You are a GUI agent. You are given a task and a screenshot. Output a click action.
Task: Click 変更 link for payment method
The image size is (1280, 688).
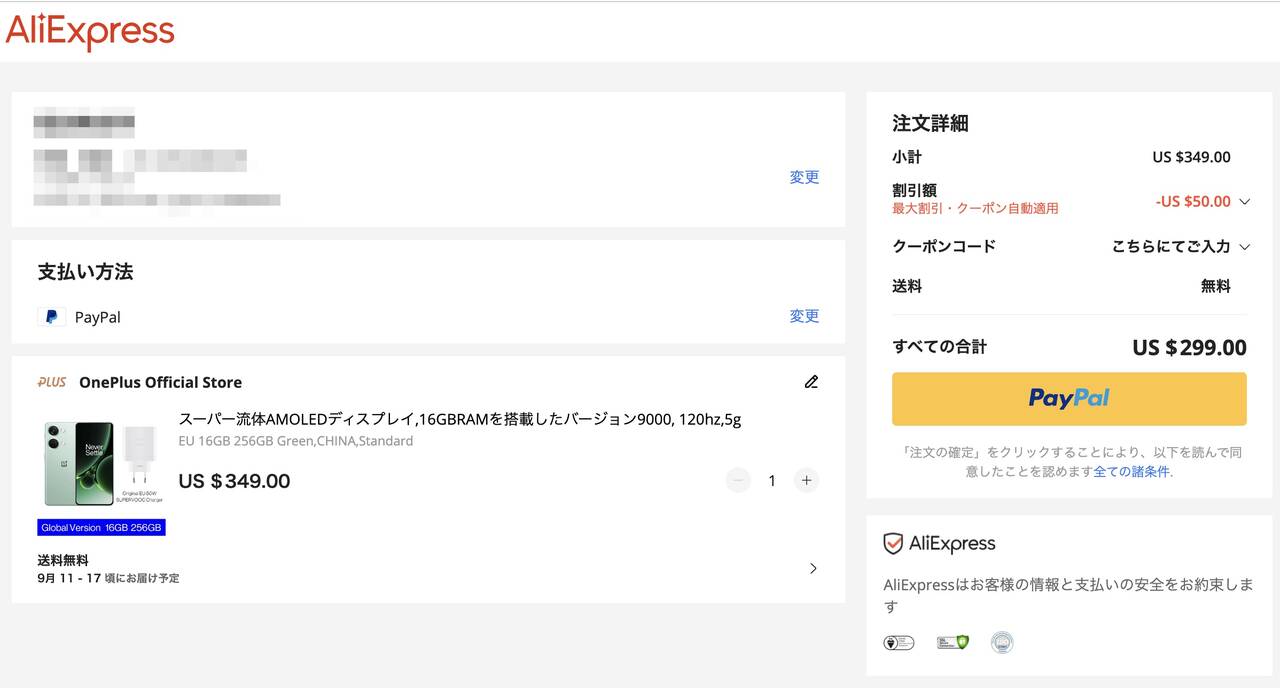tap(804, 316)
